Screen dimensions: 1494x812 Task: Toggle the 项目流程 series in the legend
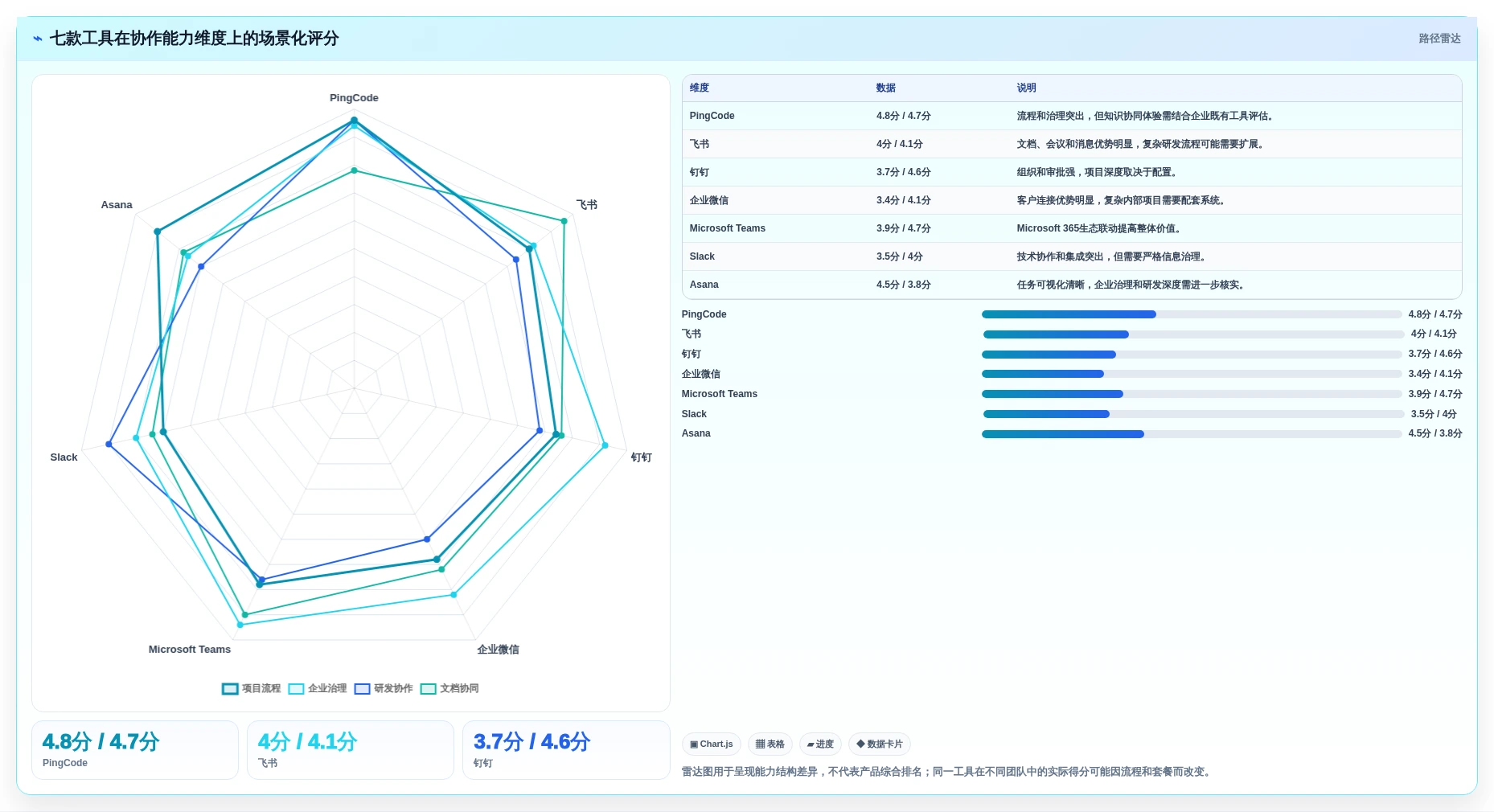pyautogui.click(x=252, y=688)
